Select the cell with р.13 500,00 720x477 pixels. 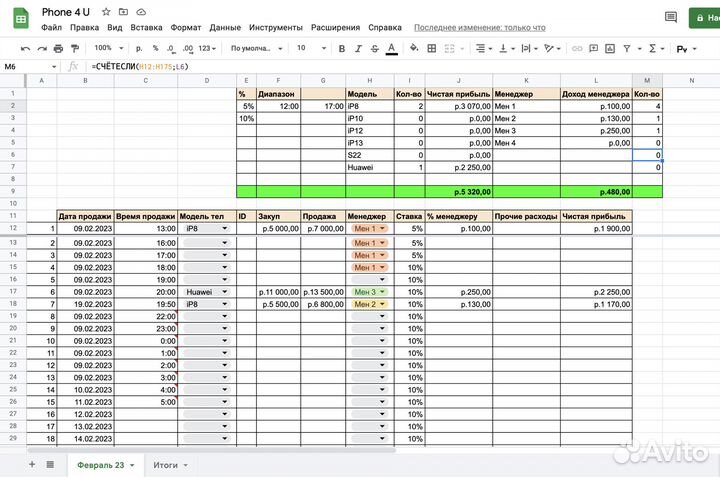point(323,292)
